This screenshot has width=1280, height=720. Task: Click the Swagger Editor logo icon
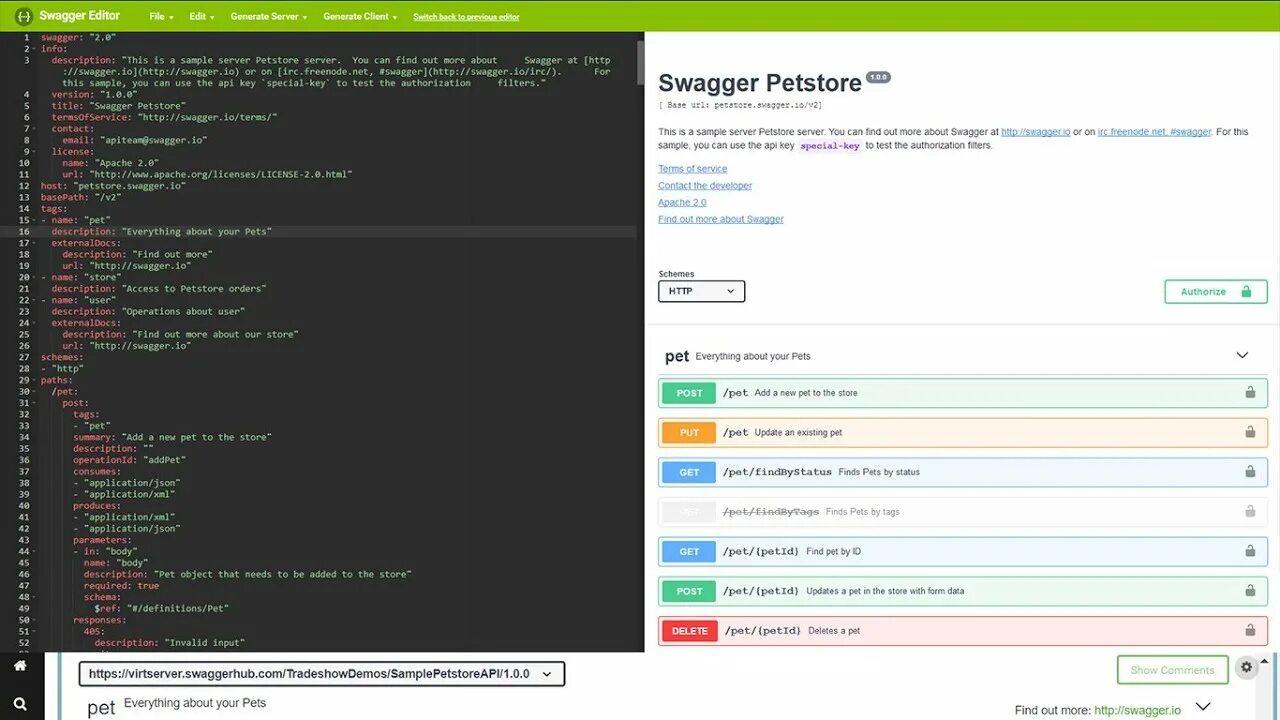(23, 16)
